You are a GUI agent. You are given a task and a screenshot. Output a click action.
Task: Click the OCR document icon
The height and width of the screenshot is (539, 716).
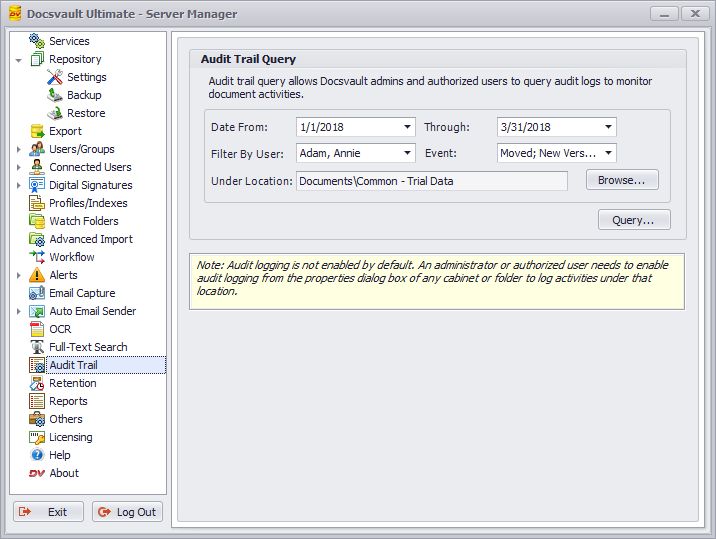coord(37,329)
